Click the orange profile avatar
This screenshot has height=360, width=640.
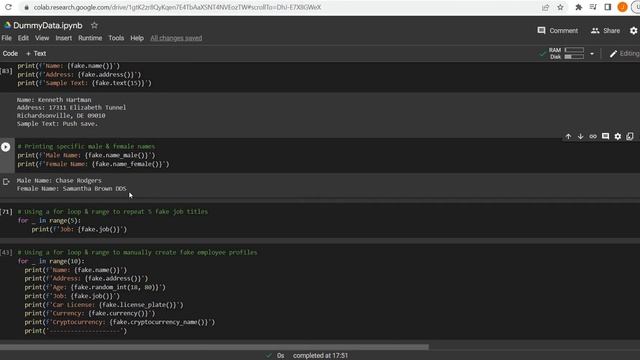(x=622, y=7)
